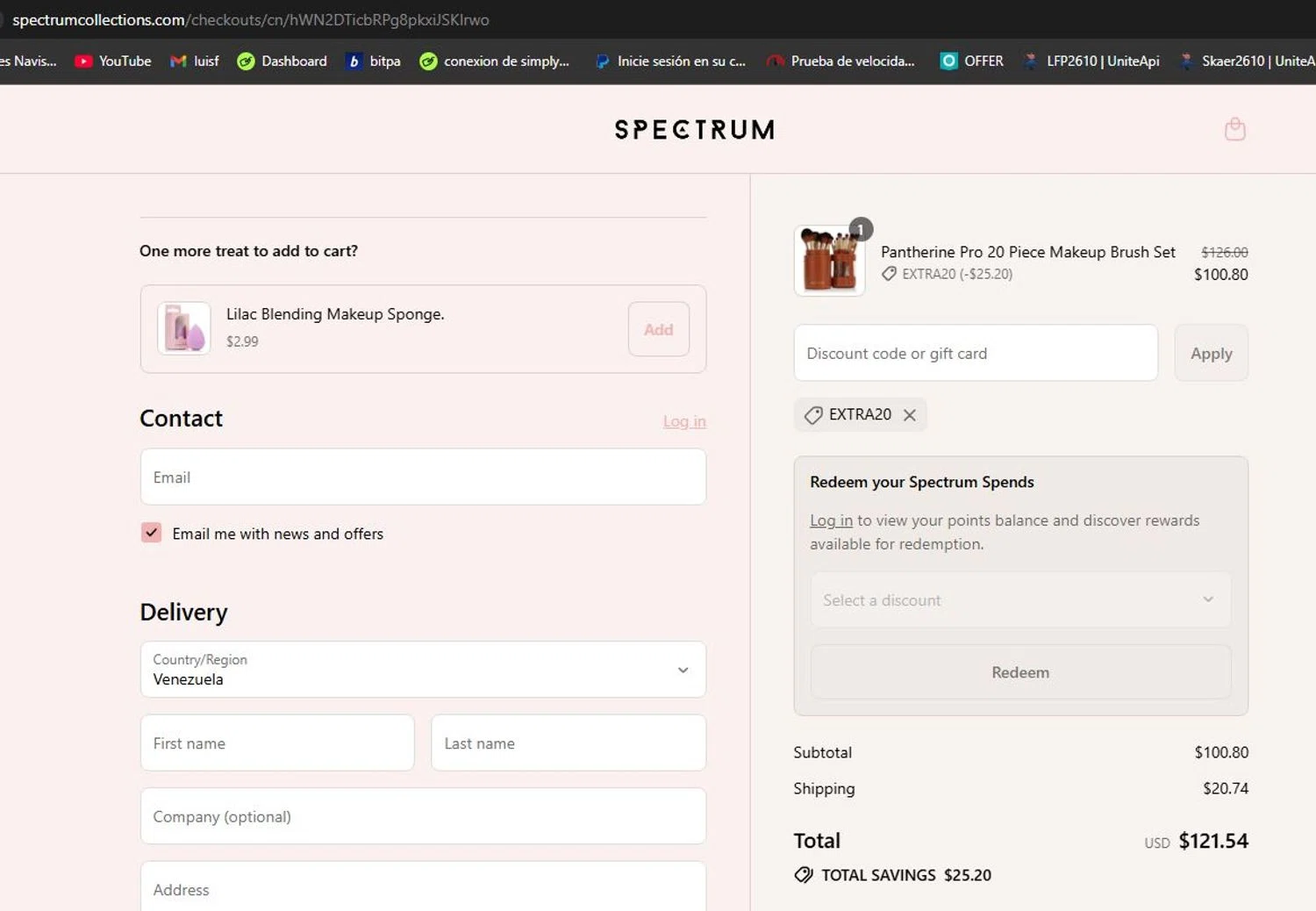The width and height of the screenshot is (1316, 911).
Task: Click Log in link under Spectrum Spends
Action: [x=831, y=520]
